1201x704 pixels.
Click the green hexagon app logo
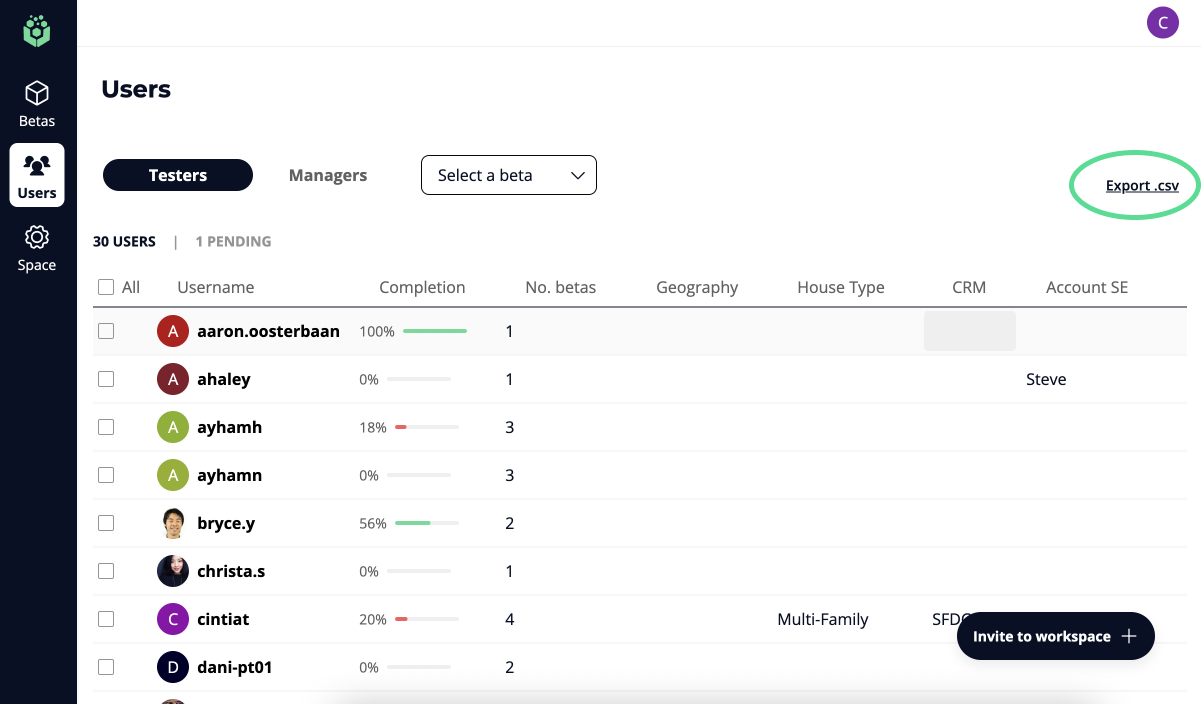point(37,30)
